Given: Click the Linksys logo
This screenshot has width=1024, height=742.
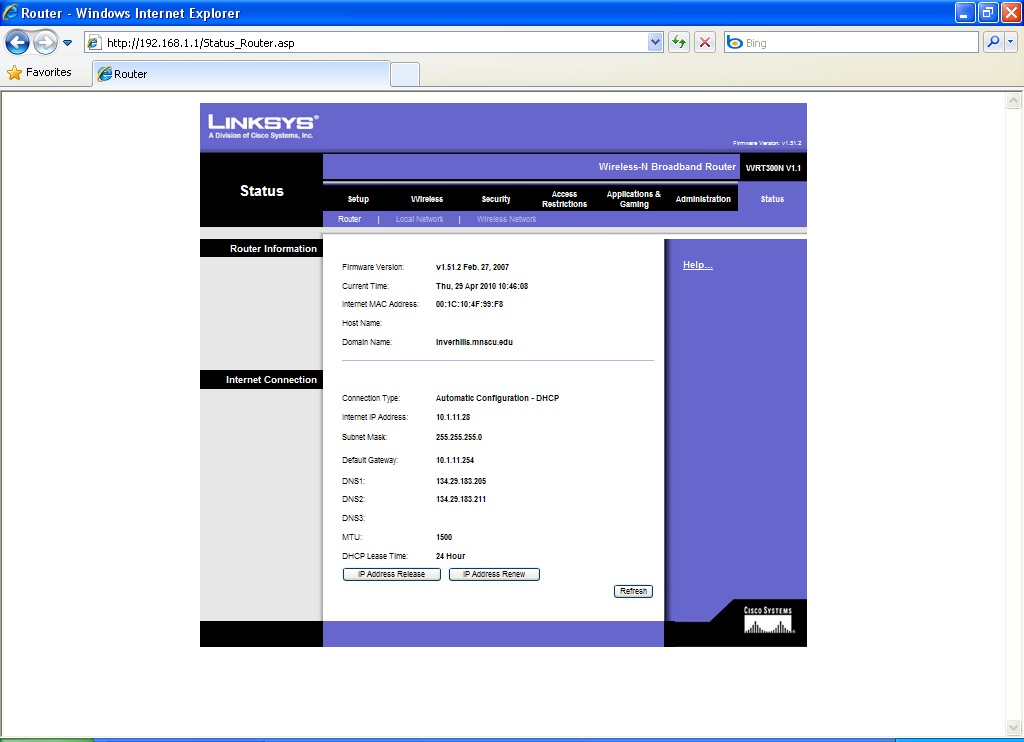Looking at the screenshot, I should 263,126.
